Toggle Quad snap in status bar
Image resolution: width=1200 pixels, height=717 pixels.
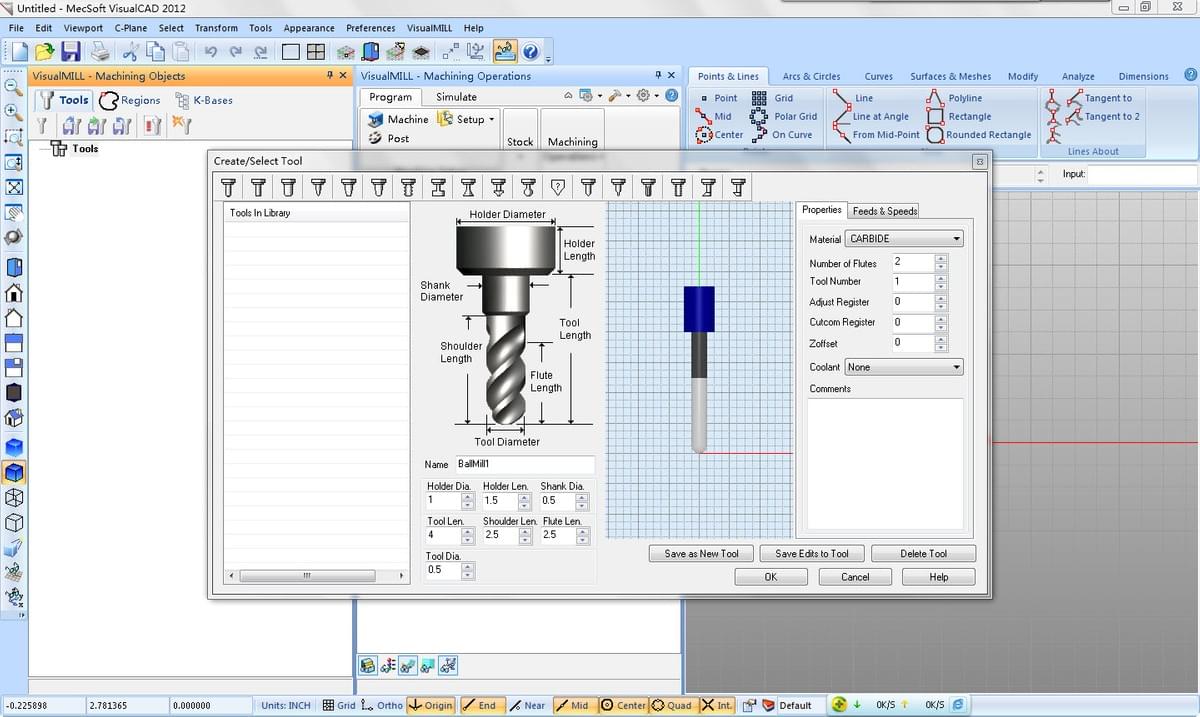coord(672,705)
